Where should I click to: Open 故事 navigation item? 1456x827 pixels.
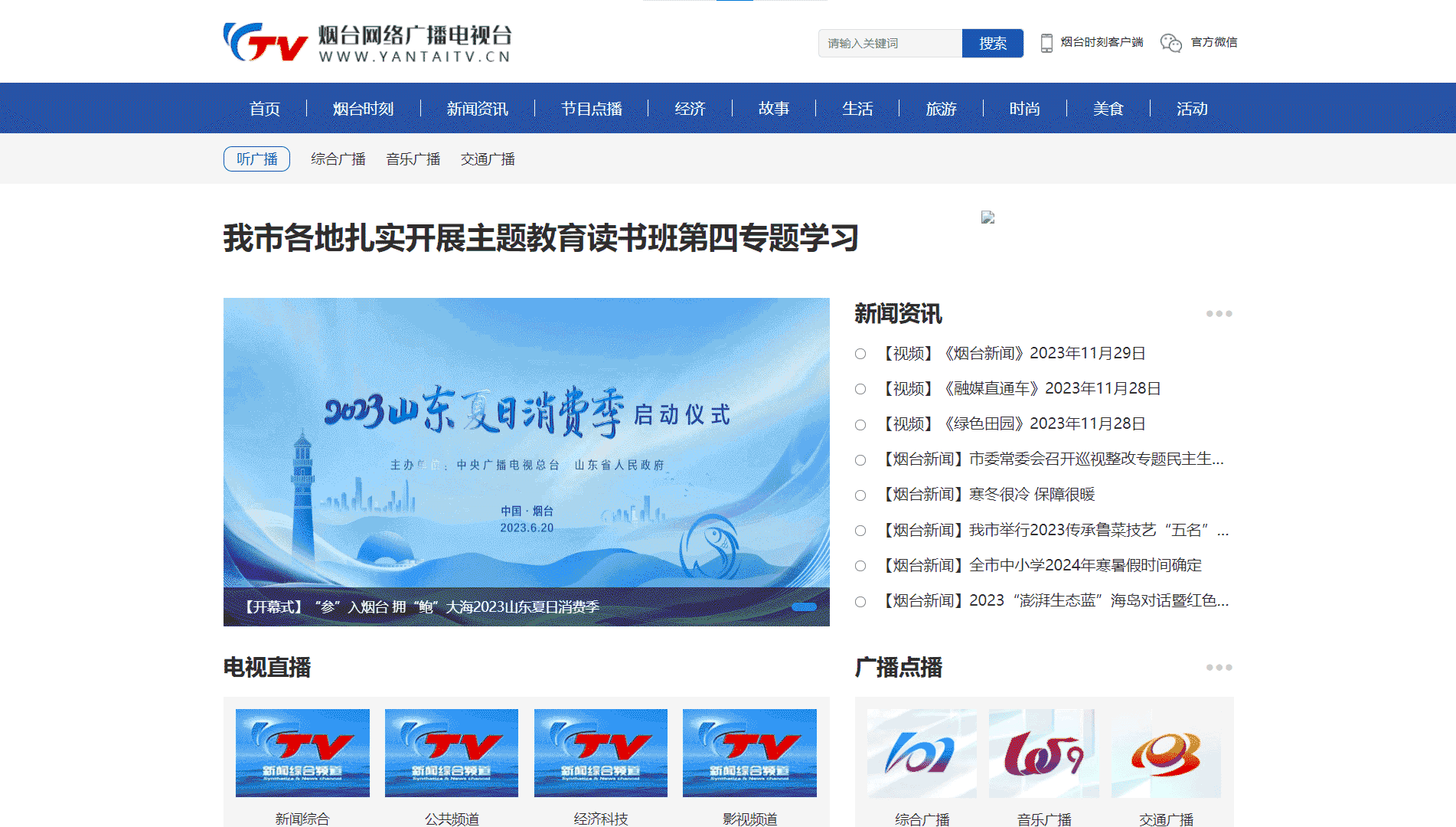[x=774, y=109]
